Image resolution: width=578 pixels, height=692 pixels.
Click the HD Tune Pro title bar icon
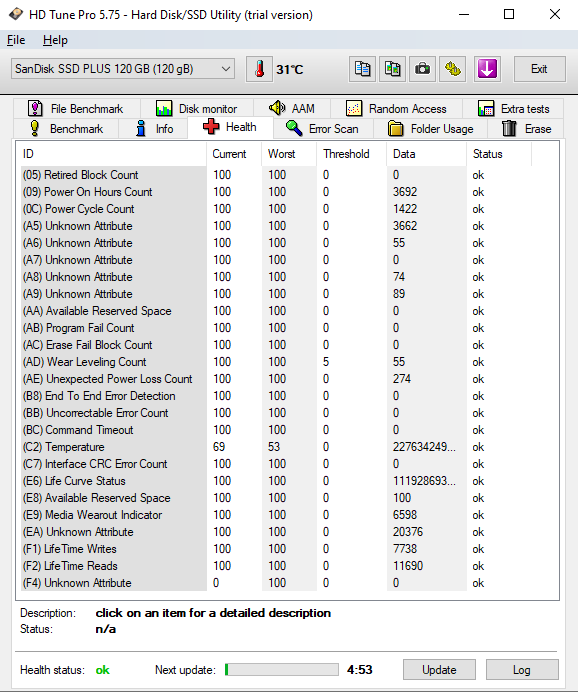pyautogui.click(x=16, y=15)
